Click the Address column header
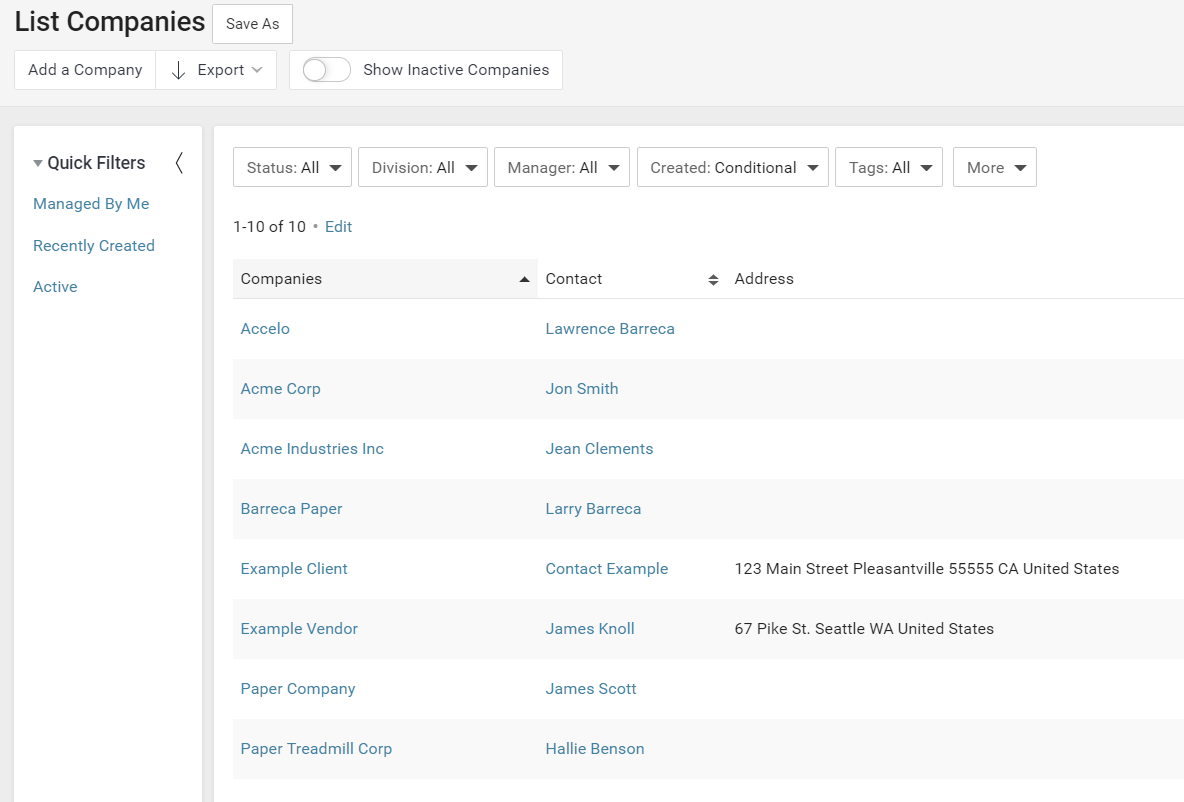Viewport: 1184px width, 802px height. 764,278
